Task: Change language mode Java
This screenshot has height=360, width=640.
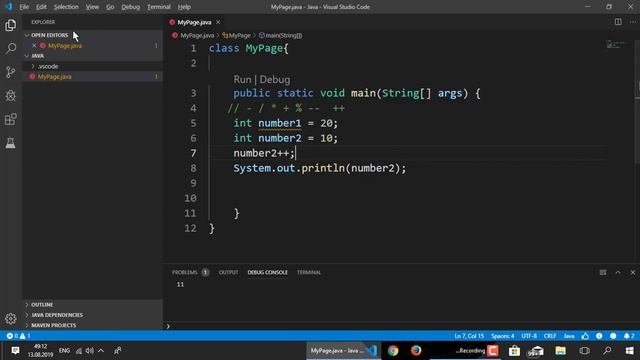Action: coord(569,336)
